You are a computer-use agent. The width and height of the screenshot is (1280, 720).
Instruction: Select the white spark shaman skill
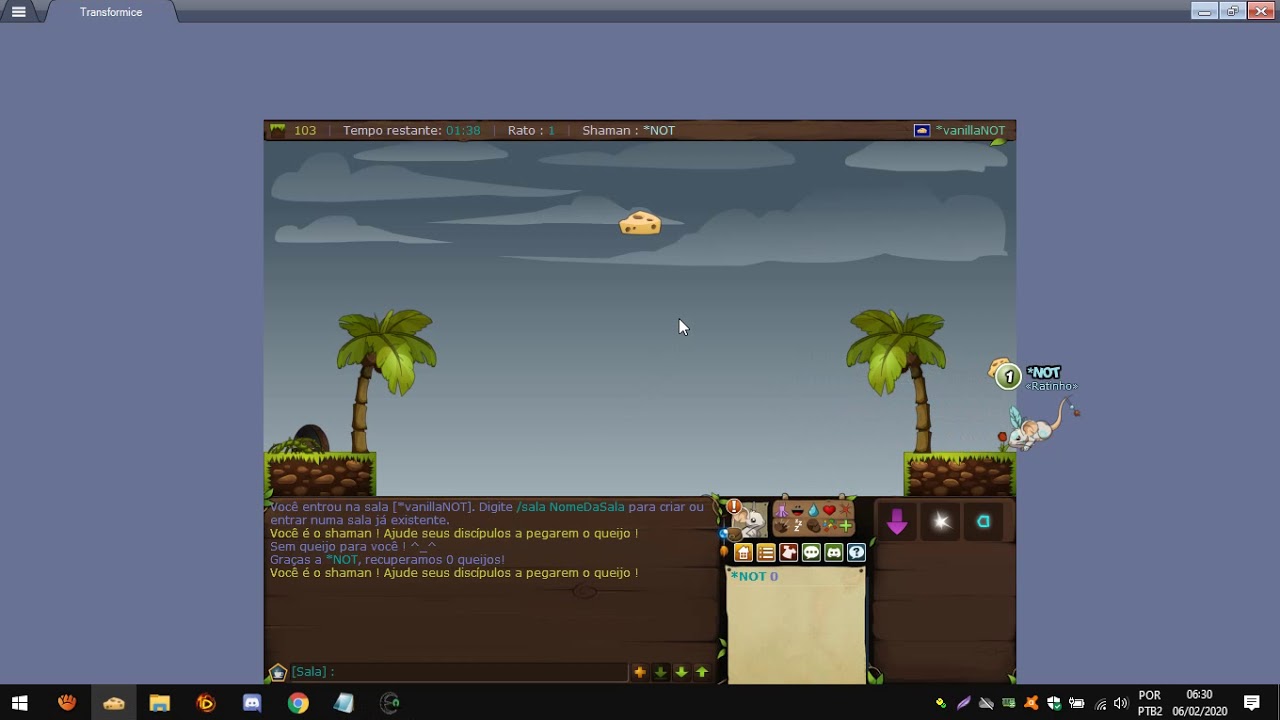940,521
